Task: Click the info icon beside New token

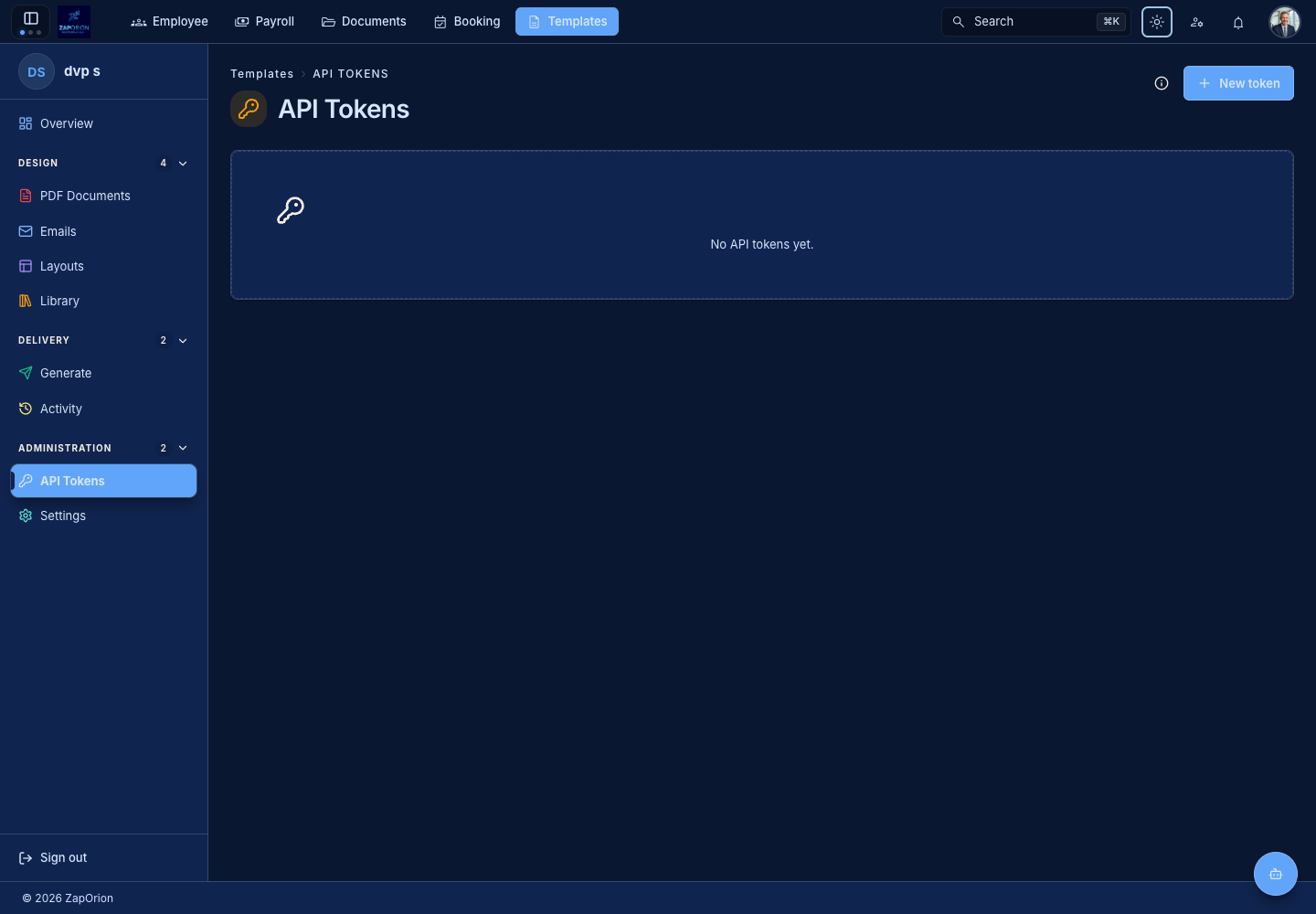Action: click(x=1162, y=83)
